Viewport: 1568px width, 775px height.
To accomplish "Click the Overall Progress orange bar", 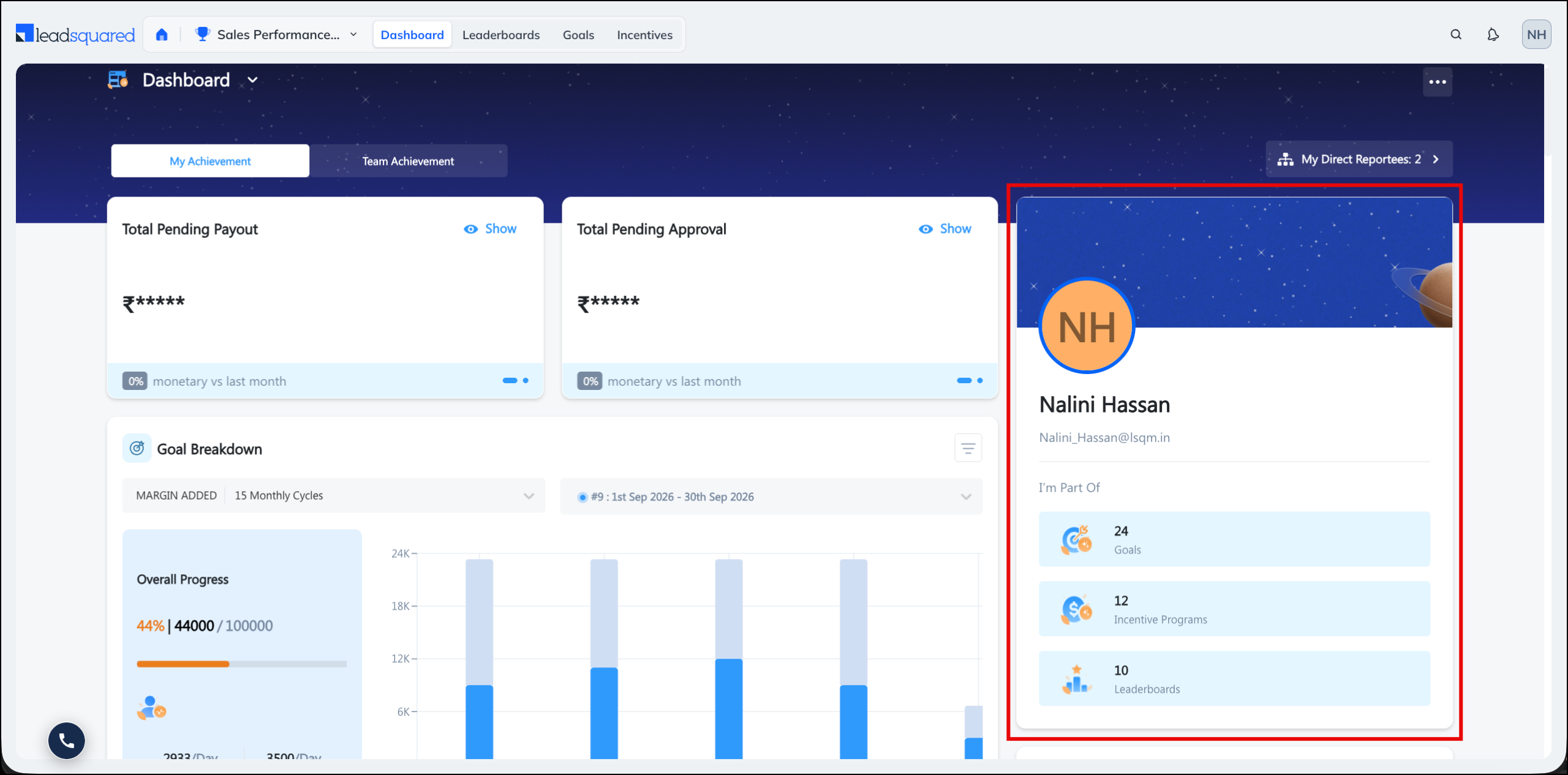I will click(183, 664).
